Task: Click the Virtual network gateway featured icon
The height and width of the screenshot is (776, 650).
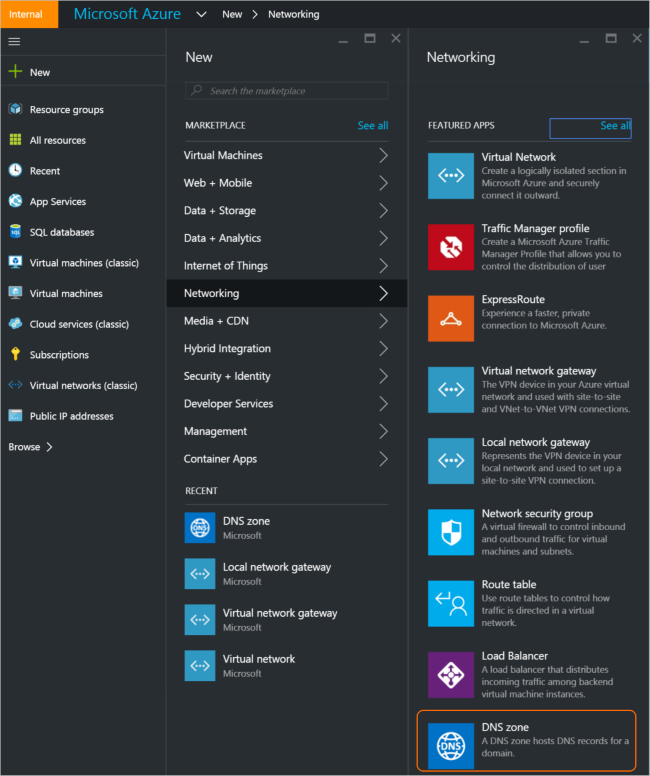Action: click(451, 389)
